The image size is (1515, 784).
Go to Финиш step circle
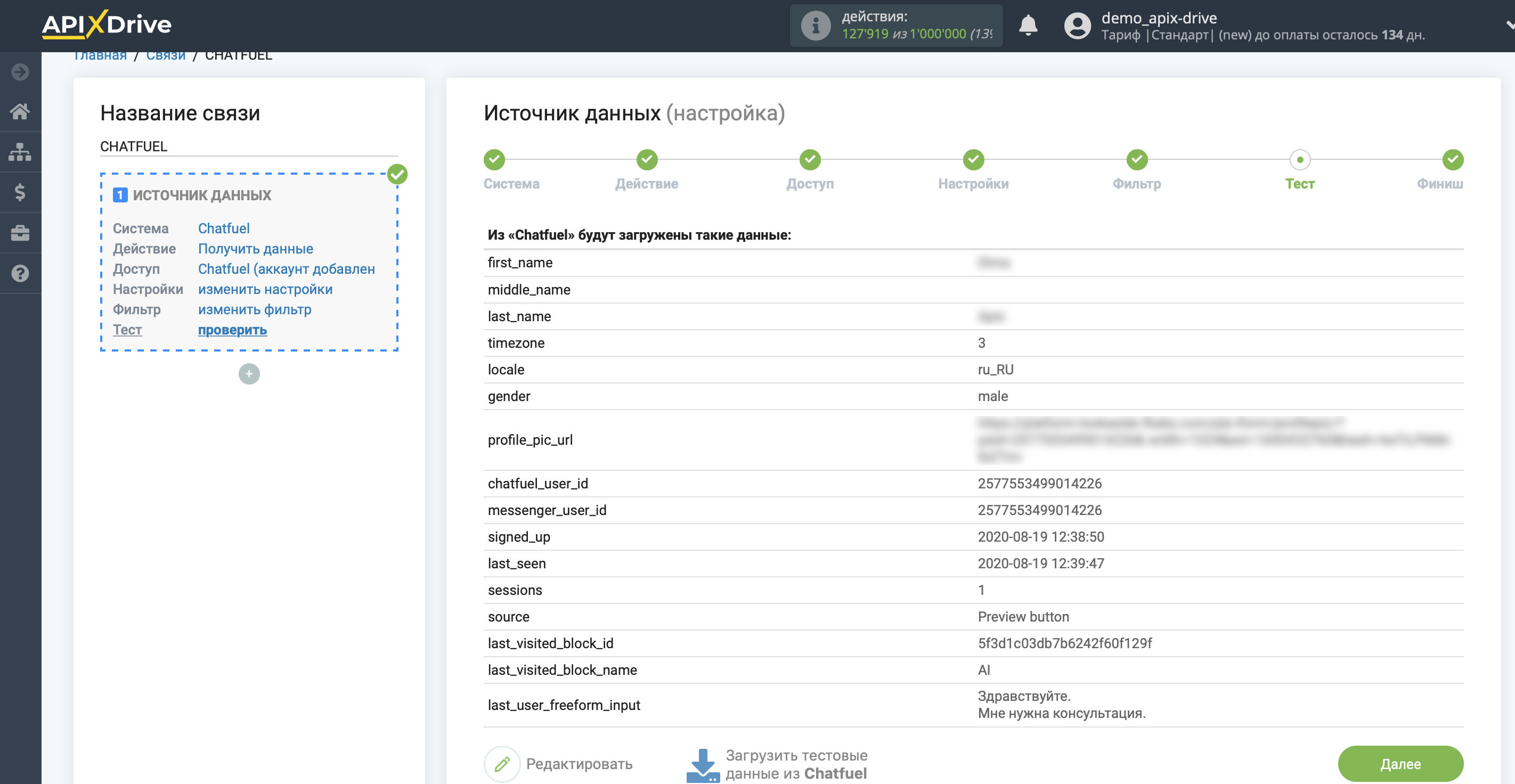(x=1453, y=159)
